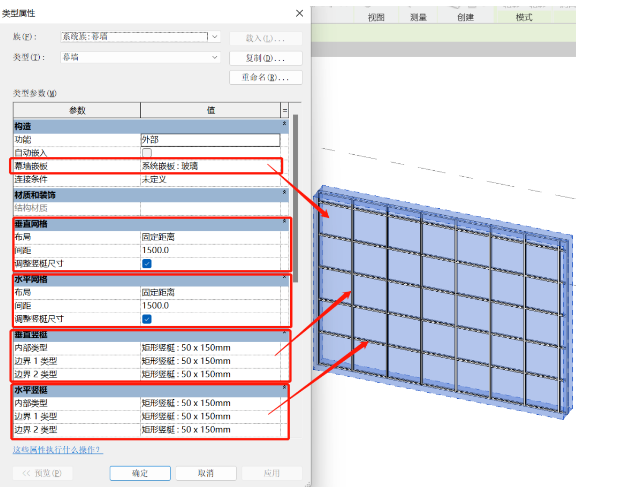This screenshot has height=490, width=624.
Task: Click the 结构材质 value cell
Action: coord(210,208)
